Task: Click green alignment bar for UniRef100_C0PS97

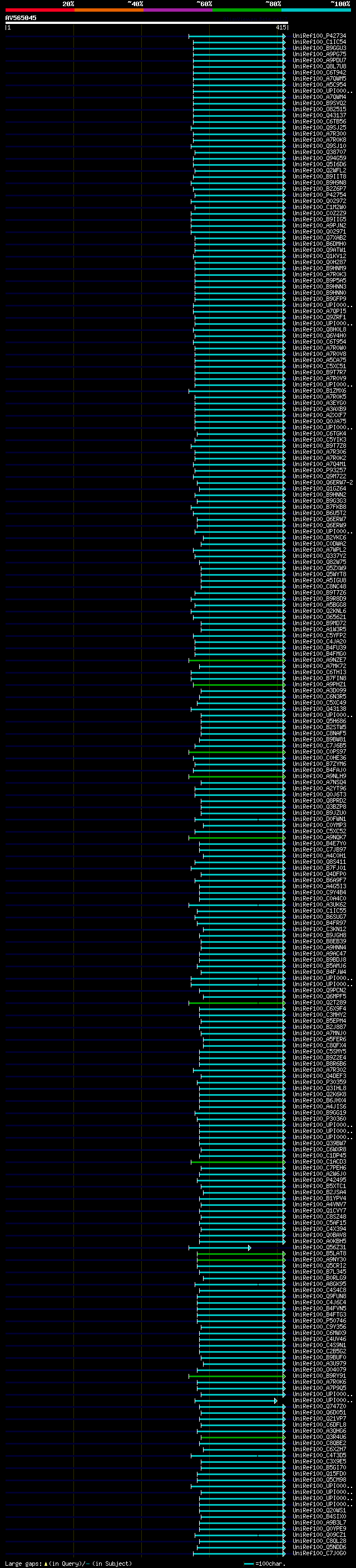Action: [x=237, y=753]
